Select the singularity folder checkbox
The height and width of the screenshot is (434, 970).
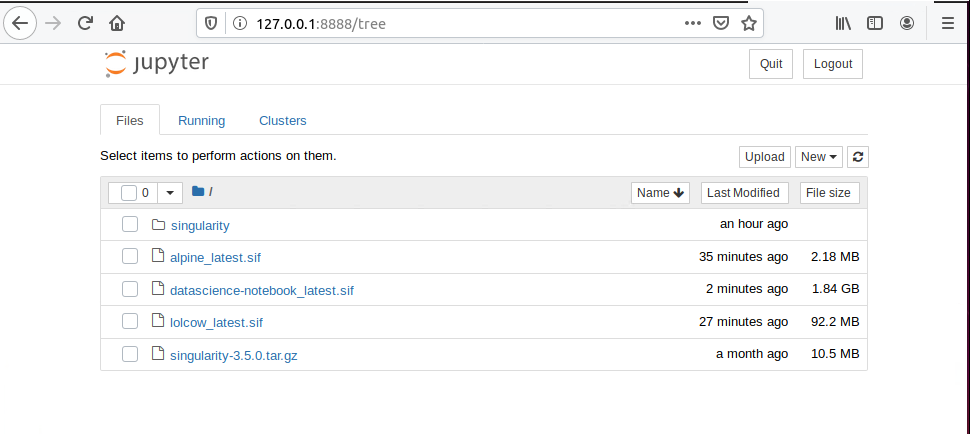coord(129,224)
